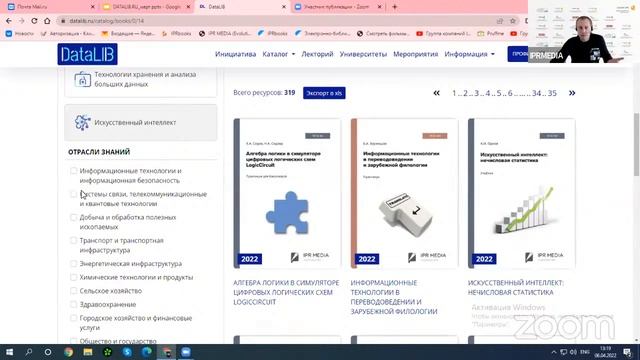Open File Explorer from the taskbar
This screenshot has width=640, height=360.
[x=88, y=352]
